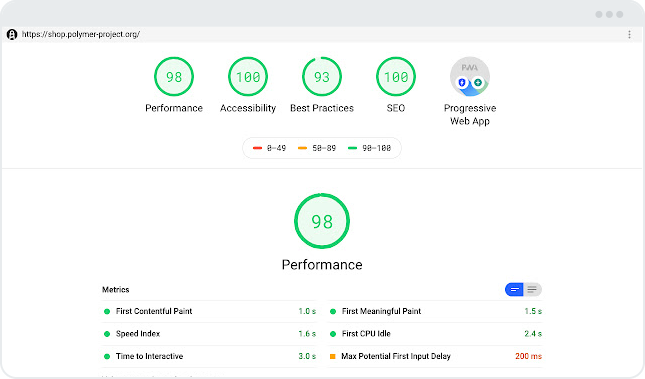This screenshot has height=379, width=645.
Task: Click green dot beside Time to Interactive
Action: click(x=107, y=356)
